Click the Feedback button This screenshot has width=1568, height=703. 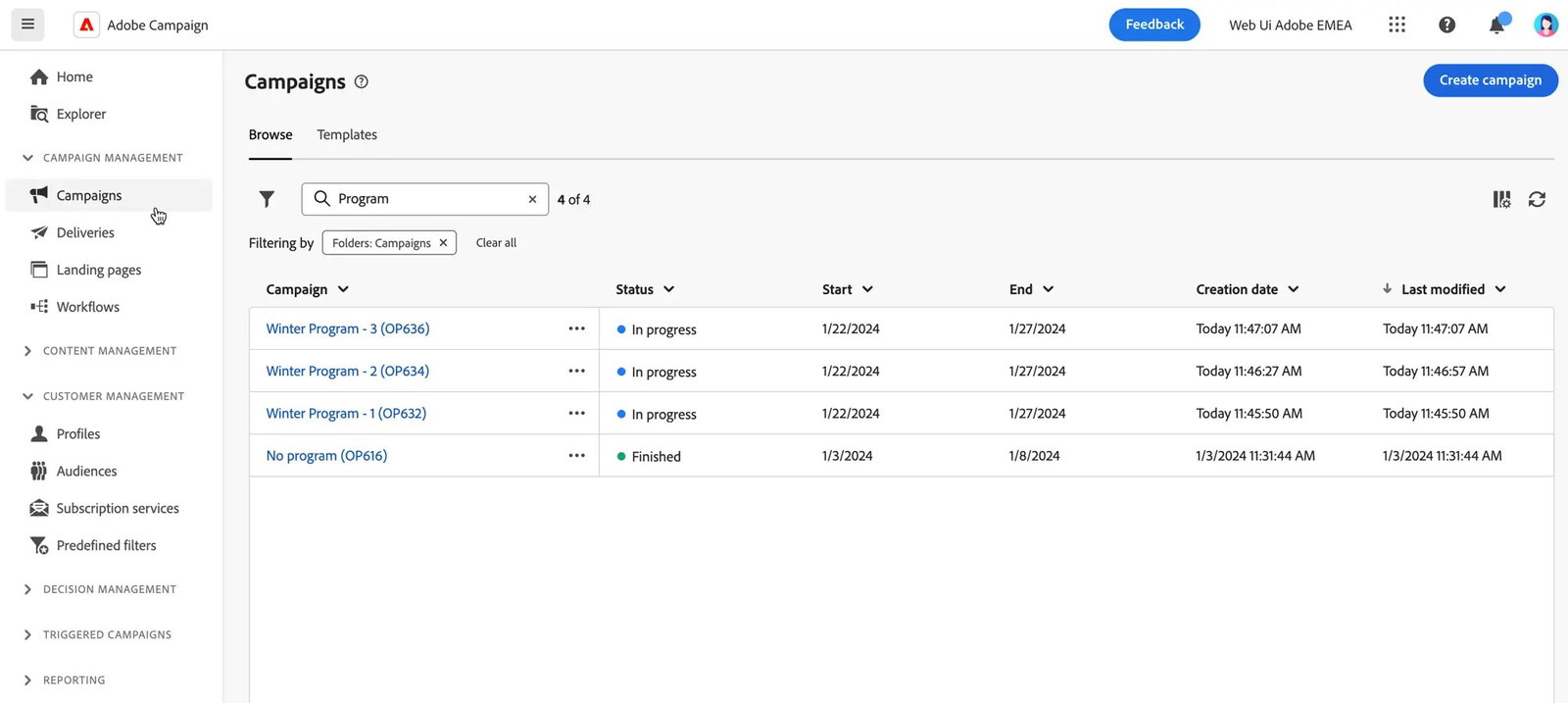(1154, 25)
